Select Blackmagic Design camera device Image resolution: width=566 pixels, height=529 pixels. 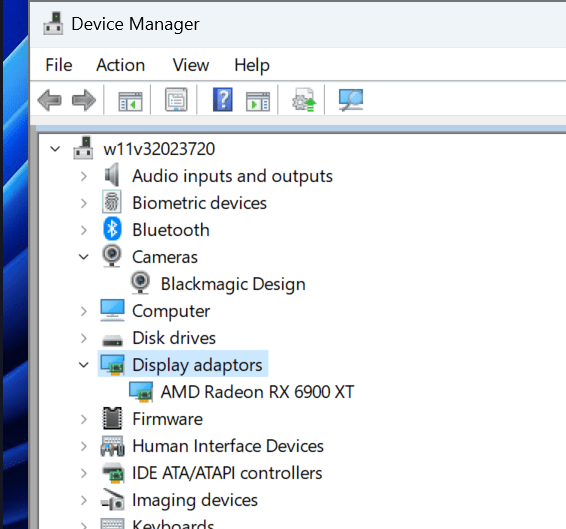[233, 284]
